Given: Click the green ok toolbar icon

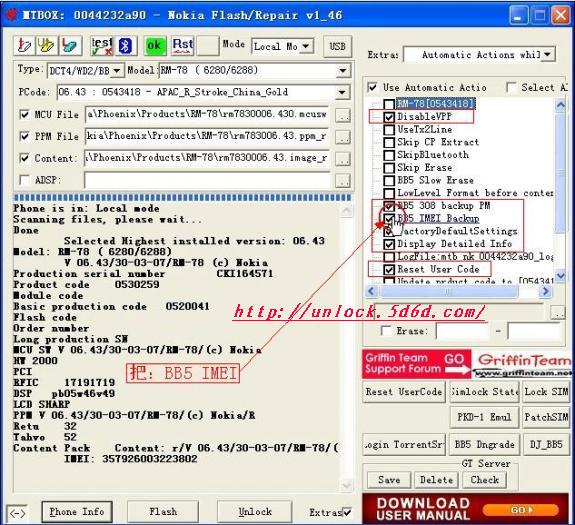Looking at the screenshot, I should coord(155,46).
